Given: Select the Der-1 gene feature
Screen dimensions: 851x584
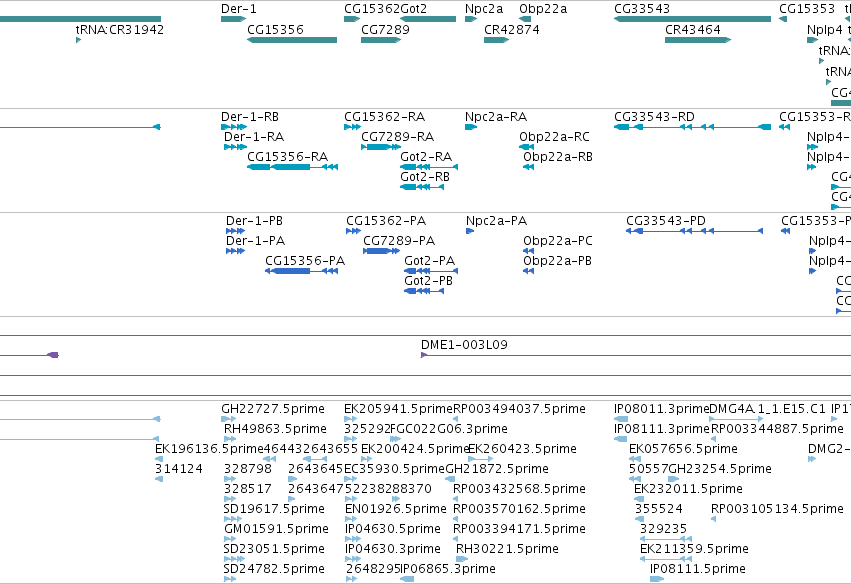Looking at the screenshot, I should (233, 19).
